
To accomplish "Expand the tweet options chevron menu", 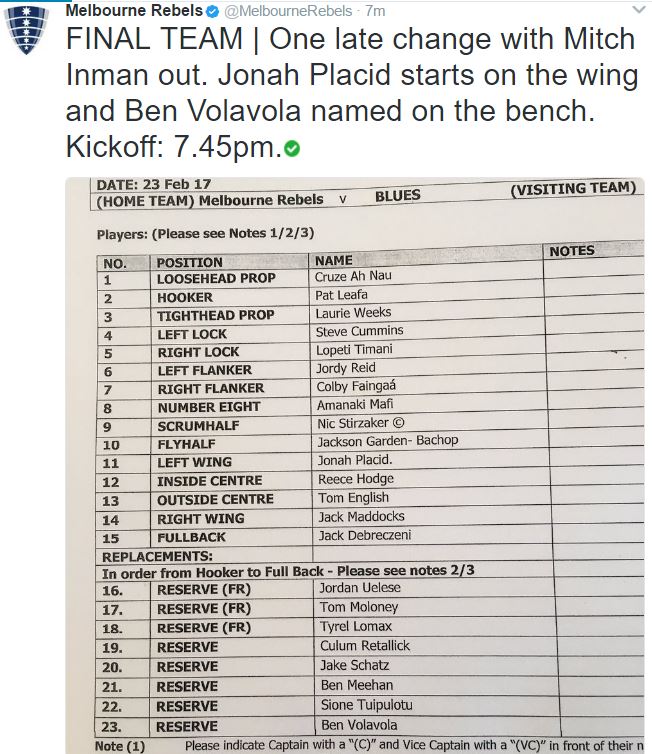I will pos(639,10).
